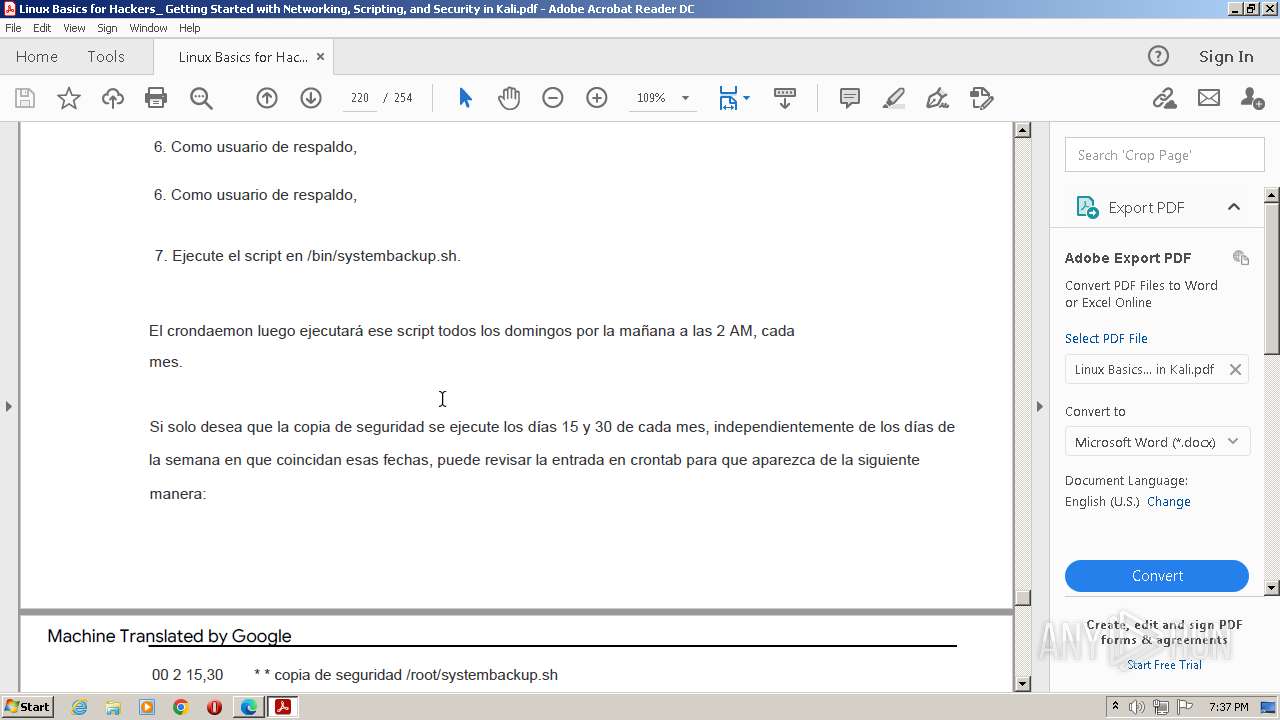Click the taskbar clock 7:37 PM
The width and height of the screenshot is (1280, 720).
(x=1228, y=707)
